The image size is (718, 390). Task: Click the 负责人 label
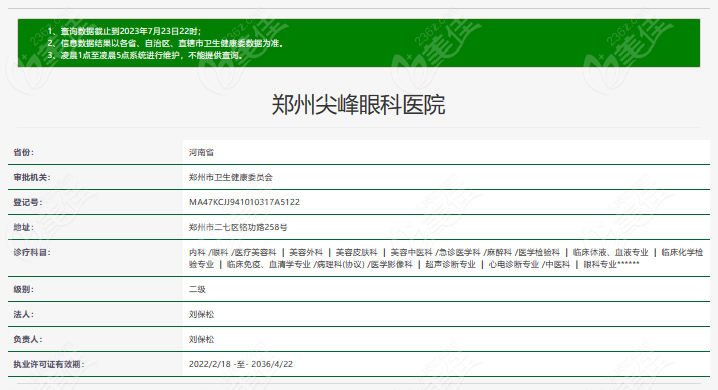[x=27, y=340]
